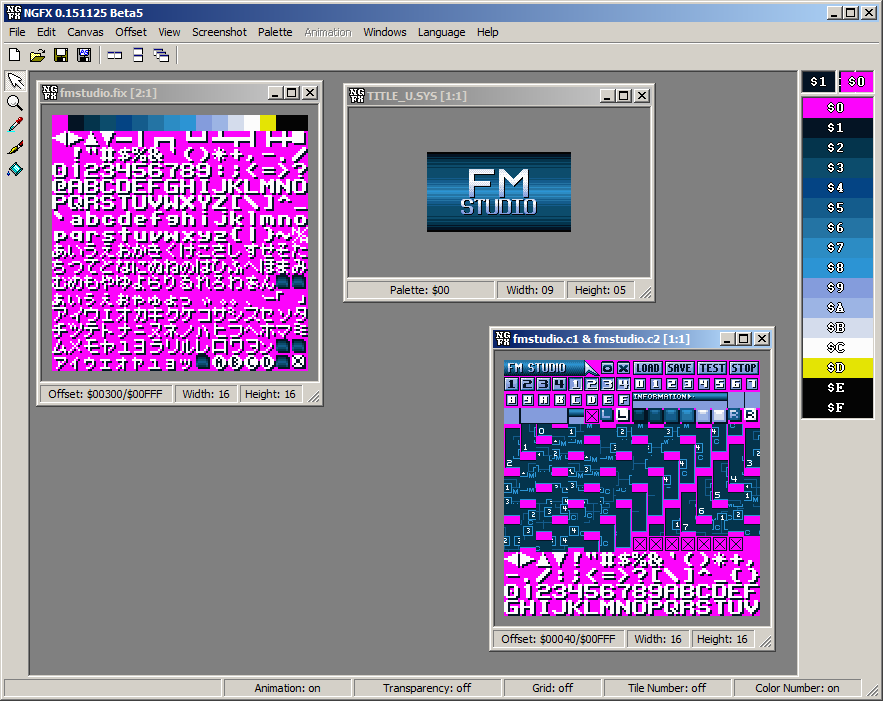The image size is (883, 701).
Task: Open the Edit menu
Action: click(46, 32)
